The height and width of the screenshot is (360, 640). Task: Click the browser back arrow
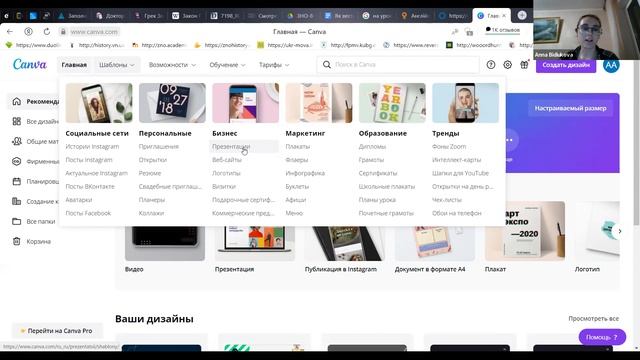[10, 31]
